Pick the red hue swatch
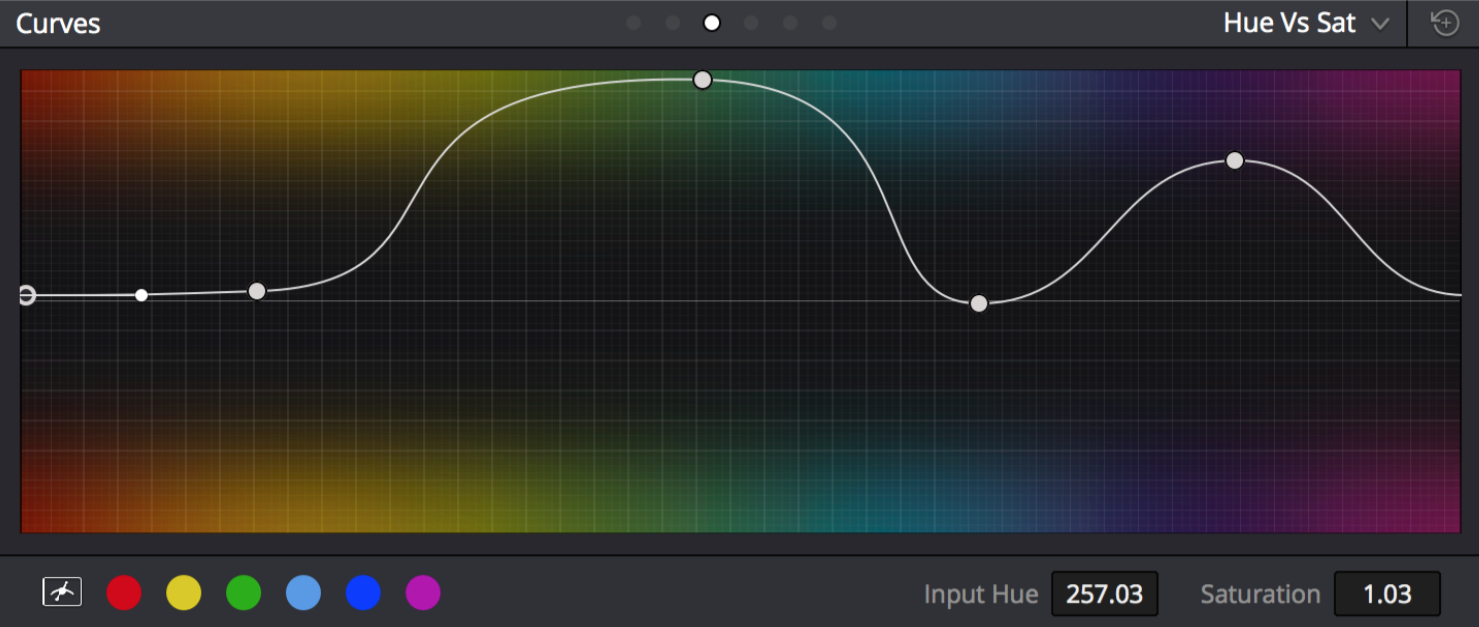This screenshot has height=627, width=1479. click(124, 593)
